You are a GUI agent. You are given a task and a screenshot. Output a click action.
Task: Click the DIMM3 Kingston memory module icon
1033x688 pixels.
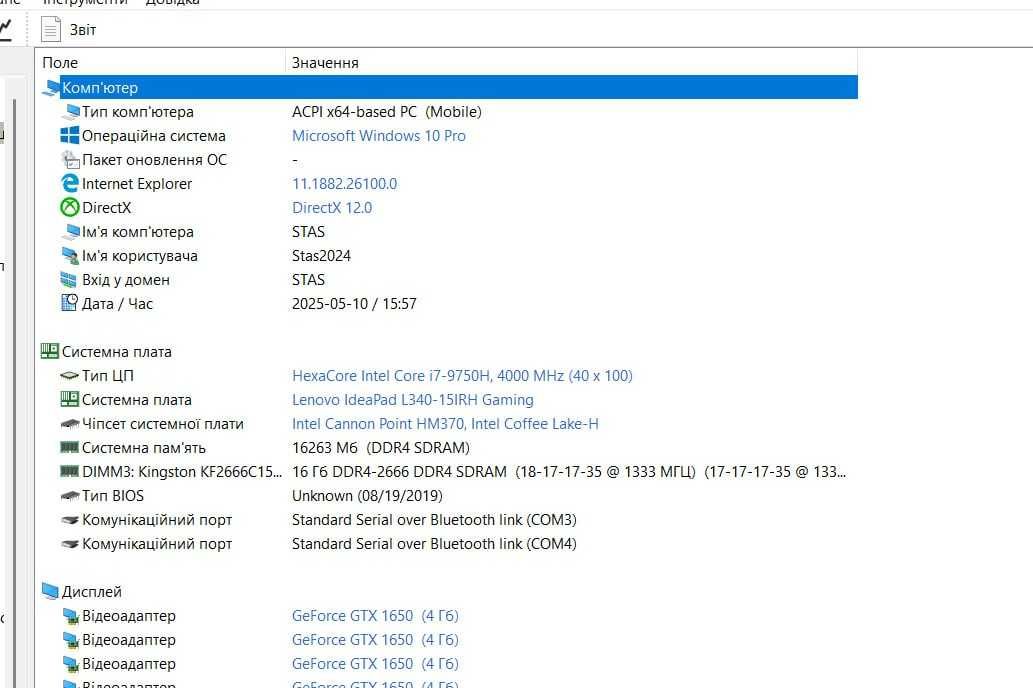(x=69, y=471)
